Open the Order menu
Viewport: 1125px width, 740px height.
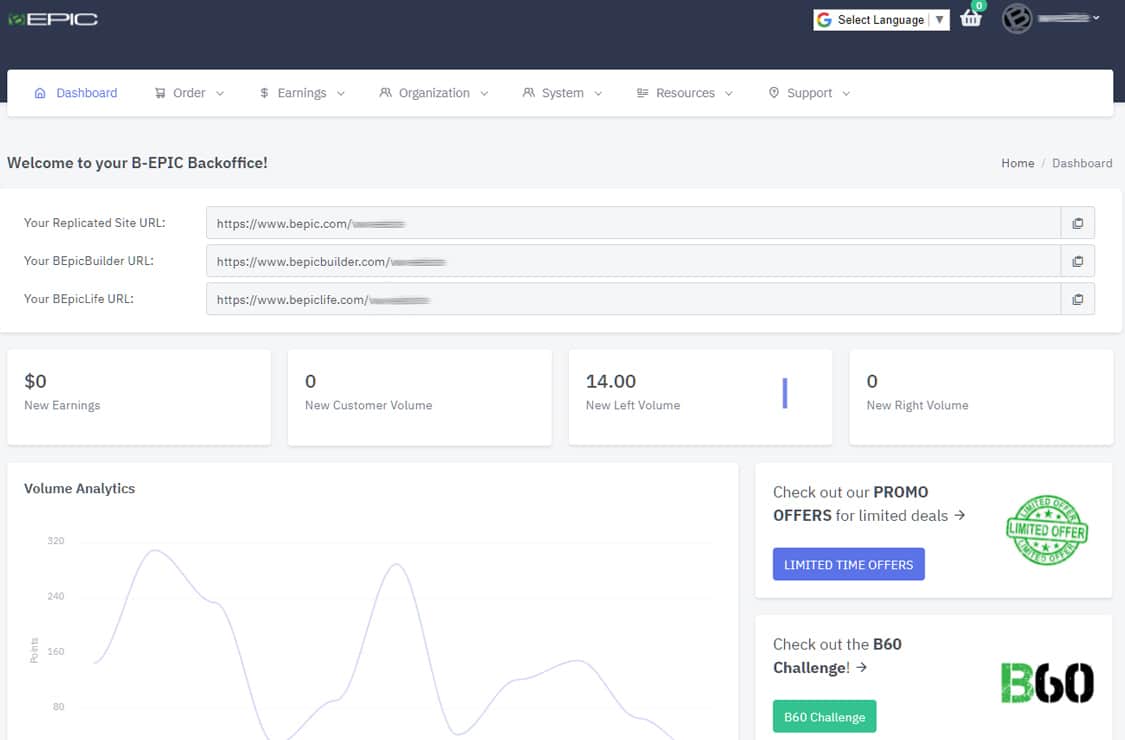coord(189,93)
